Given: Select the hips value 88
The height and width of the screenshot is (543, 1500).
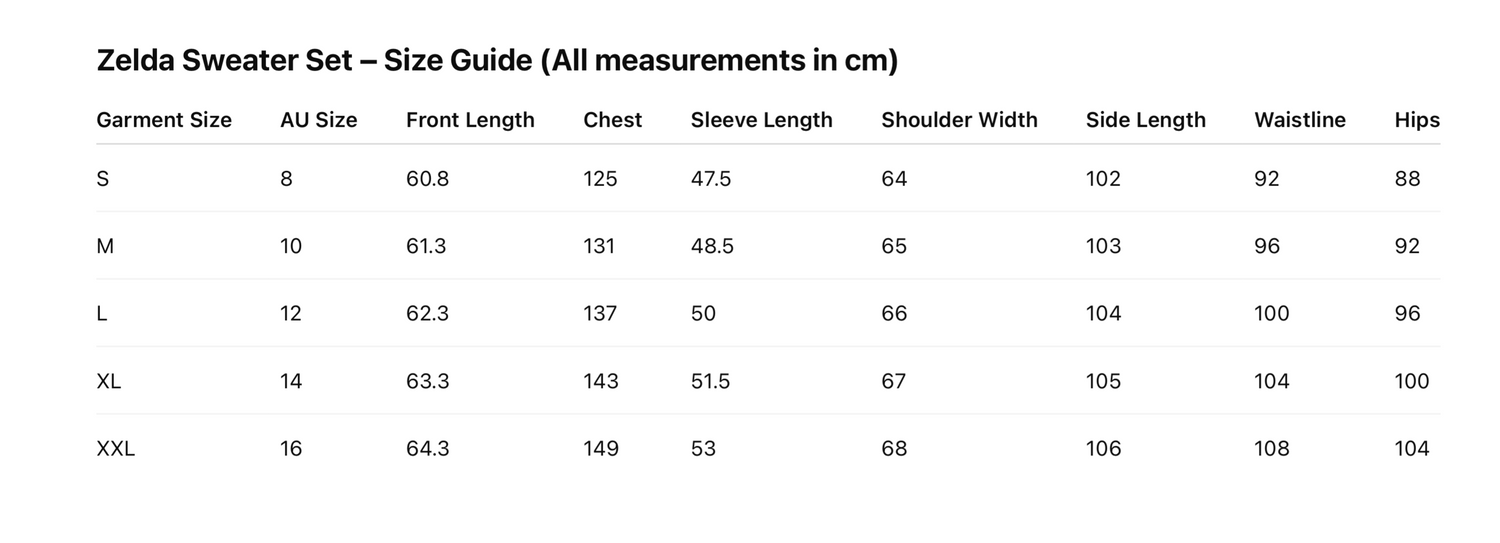Looking at the screenshot, I should [x=1407, y=179].
